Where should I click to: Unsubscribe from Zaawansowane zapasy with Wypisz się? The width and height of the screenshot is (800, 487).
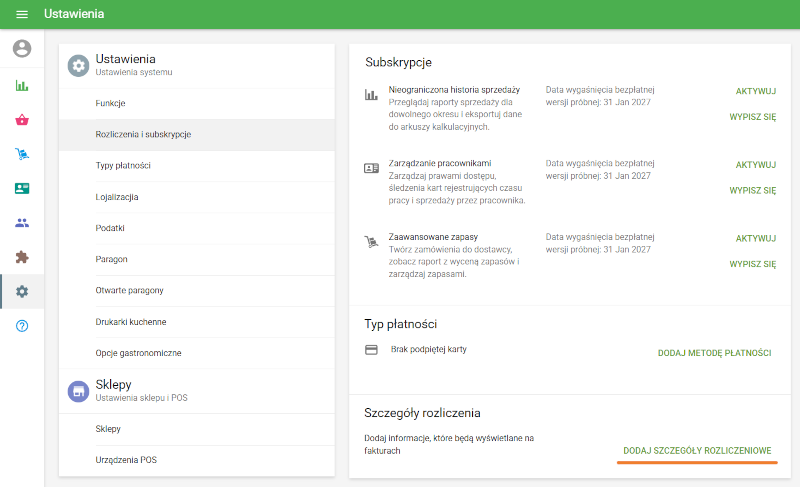(752, 264)
